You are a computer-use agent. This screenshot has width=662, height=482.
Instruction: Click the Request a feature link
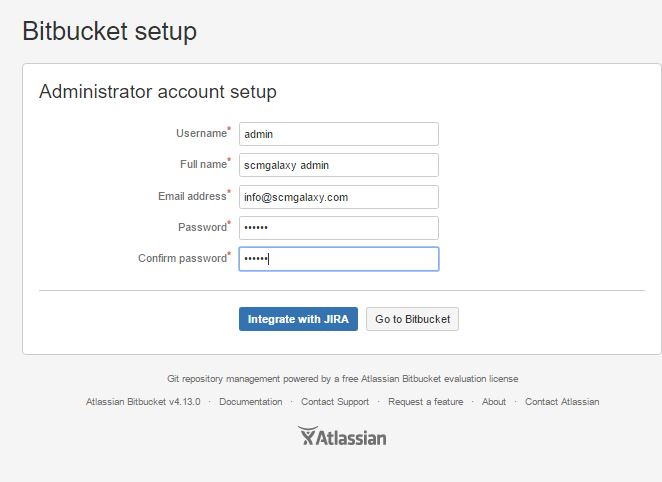coord(425,402)
